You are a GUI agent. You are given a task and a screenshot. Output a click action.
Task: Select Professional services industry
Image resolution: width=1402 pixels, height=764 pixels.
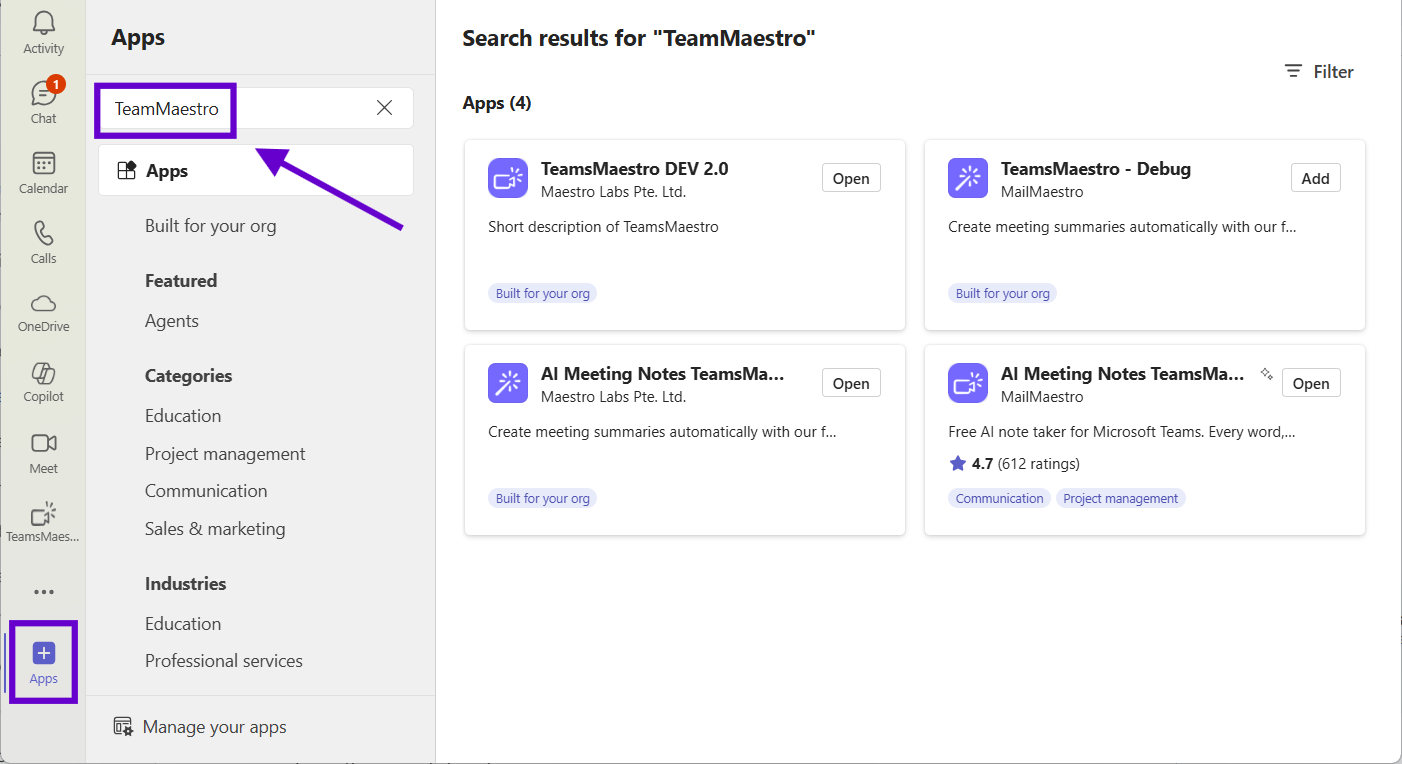pos(224,661)
